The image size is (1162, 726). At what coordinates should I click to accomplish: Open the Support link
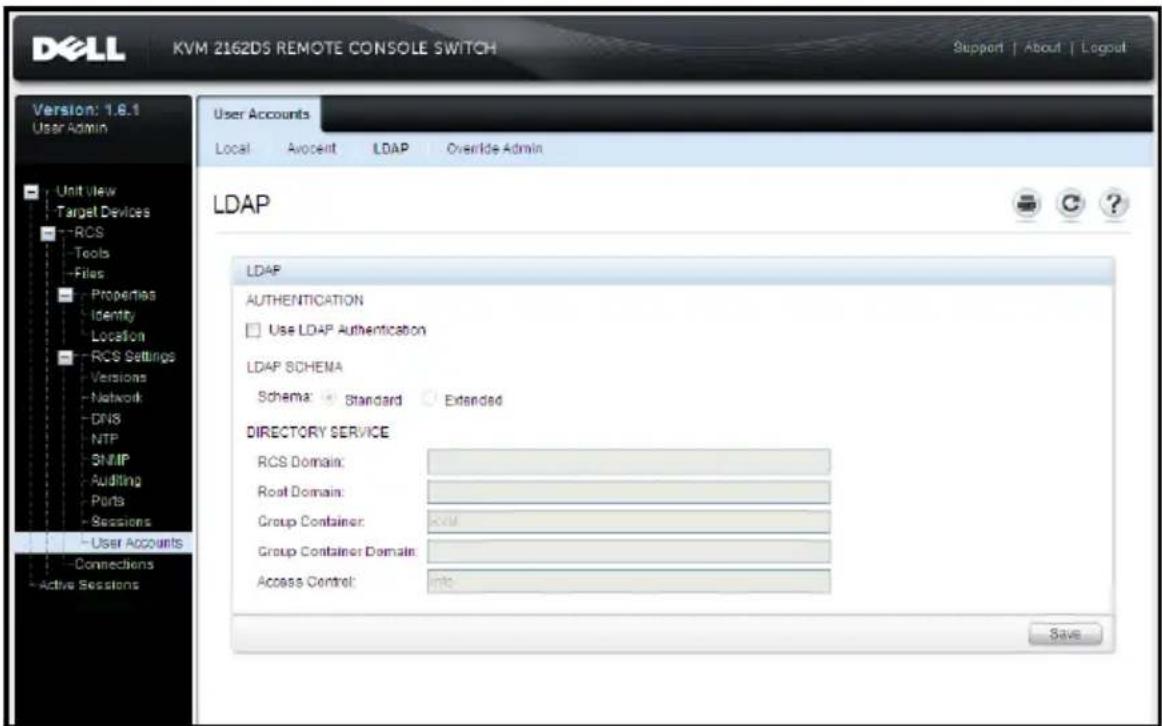tap(977, 48)
